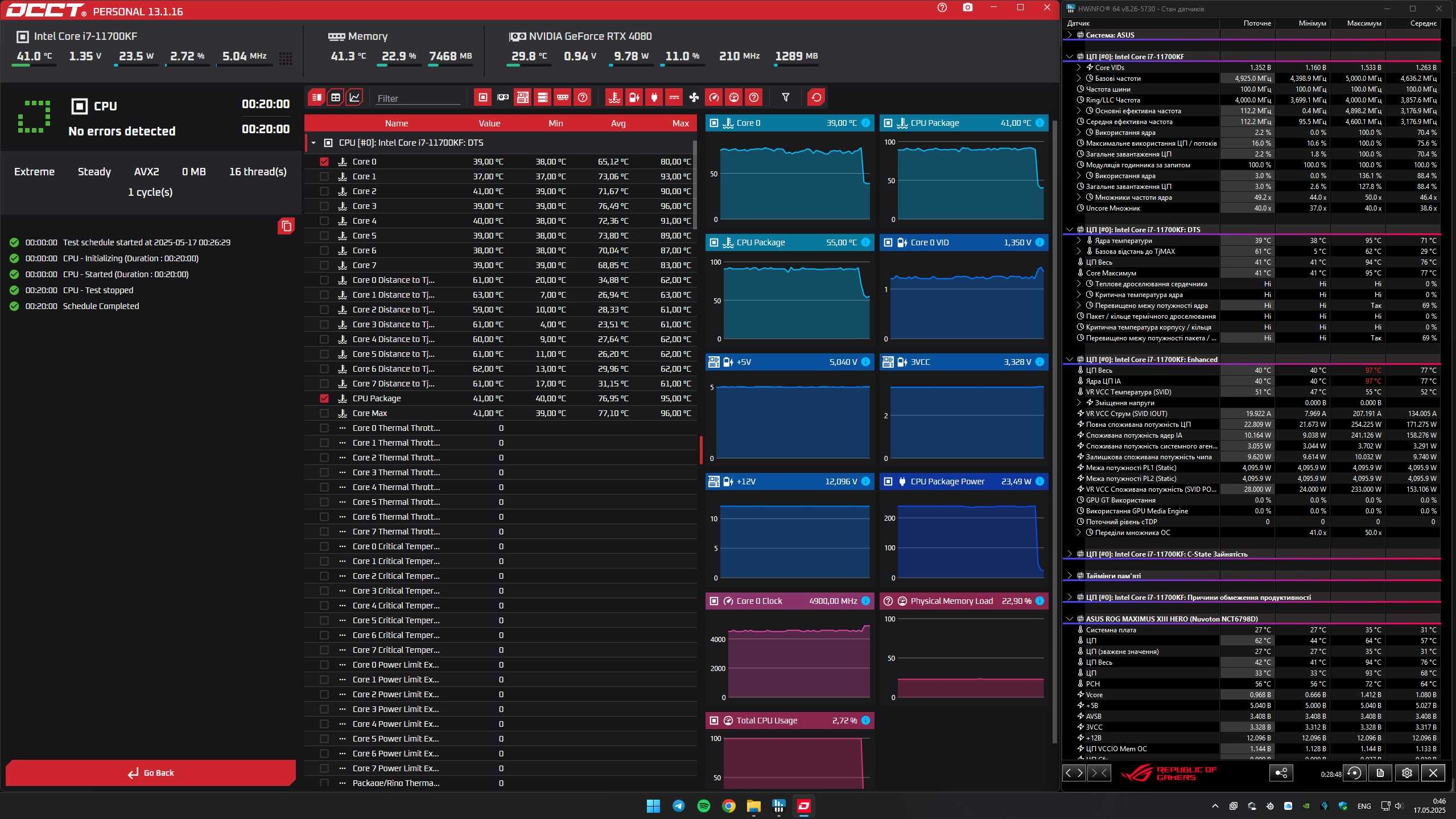
Task: Toggle the clock frequency sensor type filter
Action: click(x=714, y=97)
